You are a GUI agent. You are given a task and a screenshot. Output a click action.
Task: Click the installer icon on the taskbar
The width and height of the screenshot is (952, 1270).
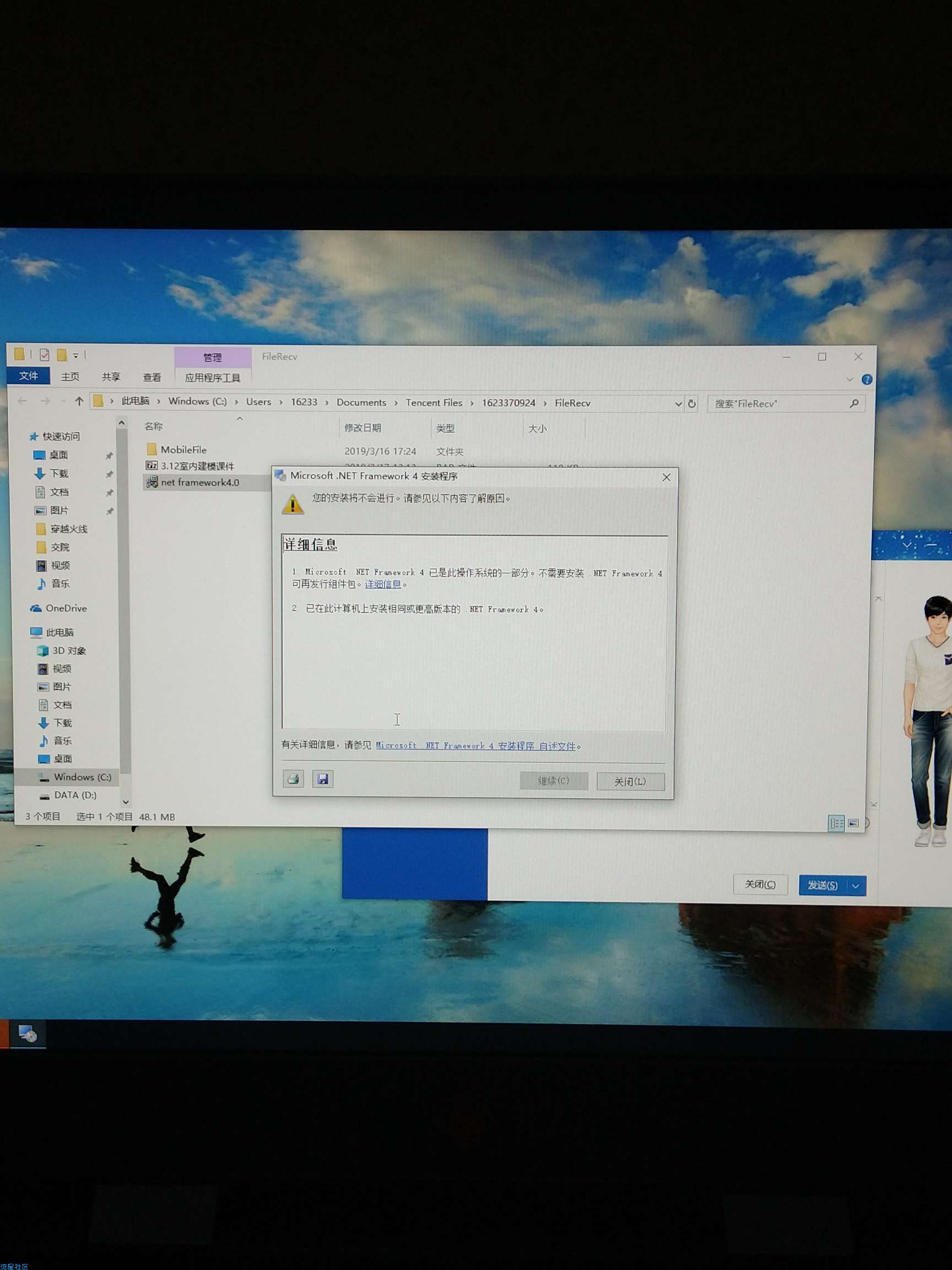click(x=27, y=1034)
